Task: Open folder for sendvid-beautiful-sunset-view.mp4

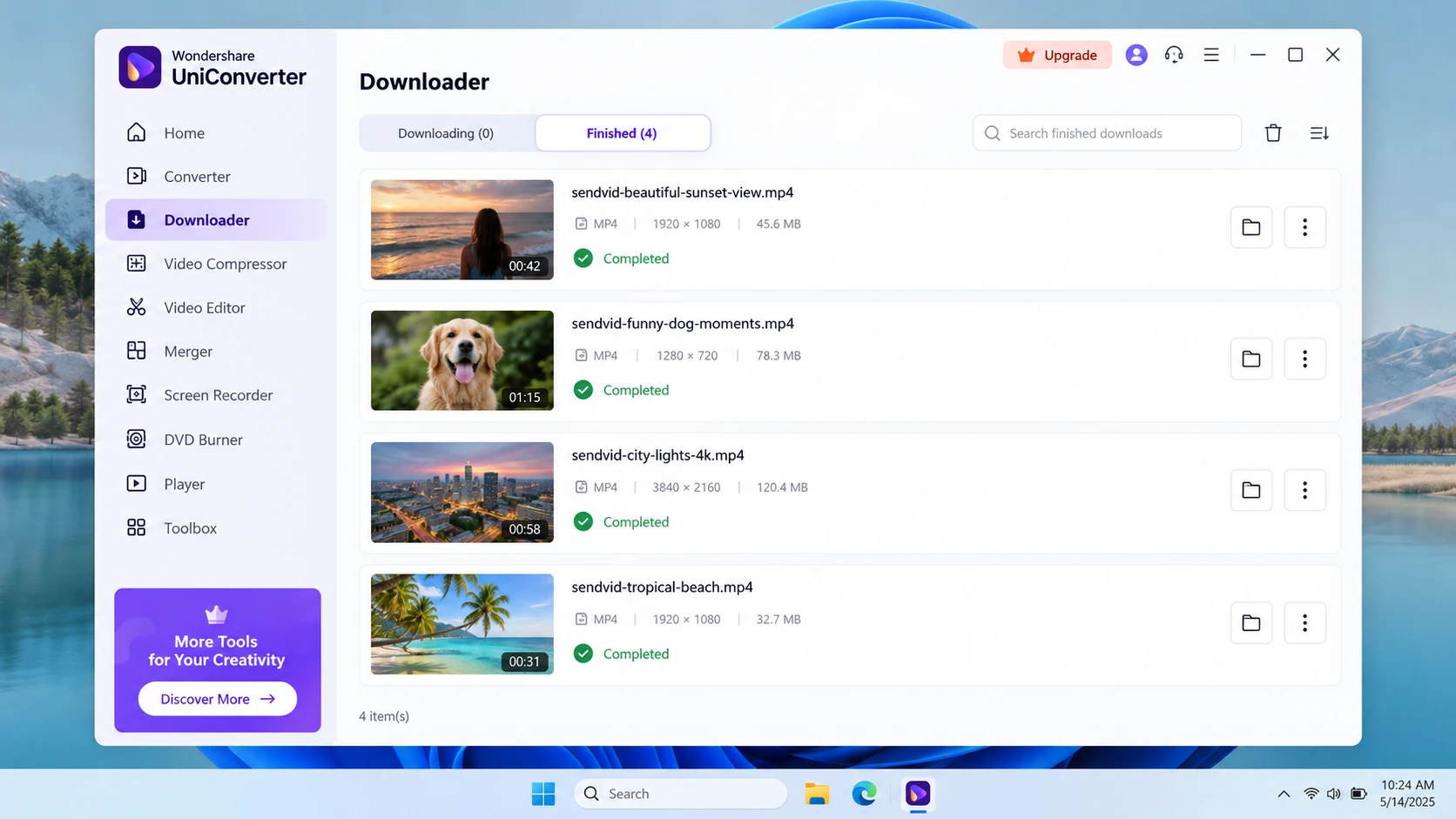Action: pyautogui.click(x=1251, y=227)
